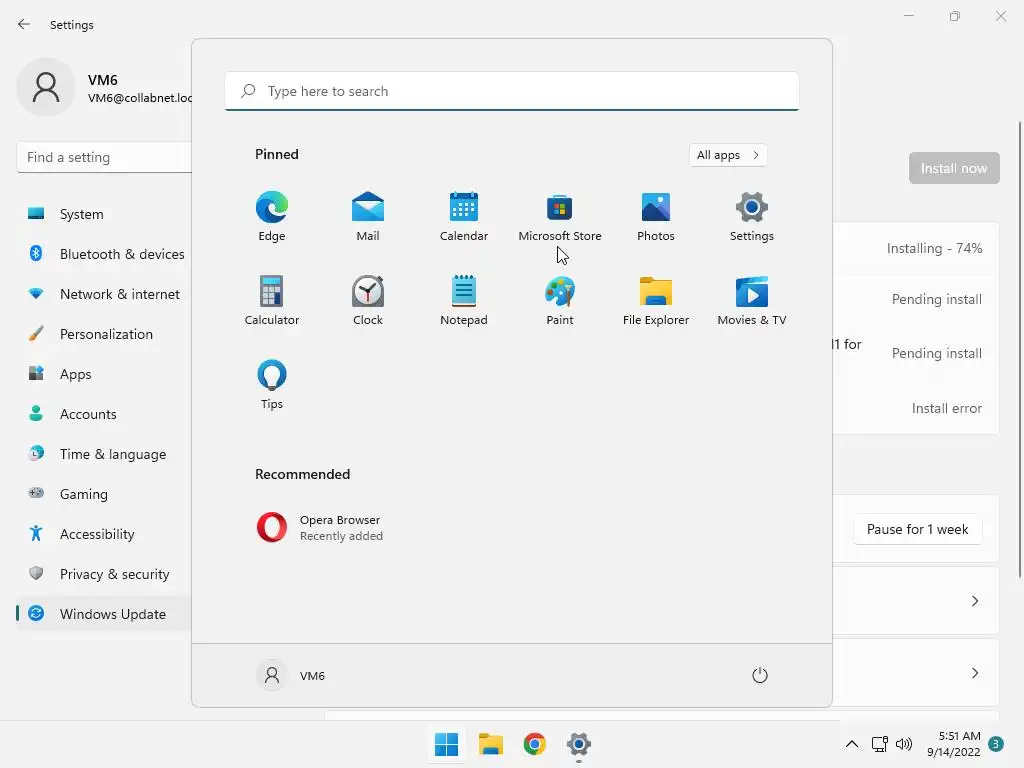The width and height of the screenshot is (1024, 768).
Task: Select Windows Update in sidebar
Action: pyautogui.click(x=104, y=614)
